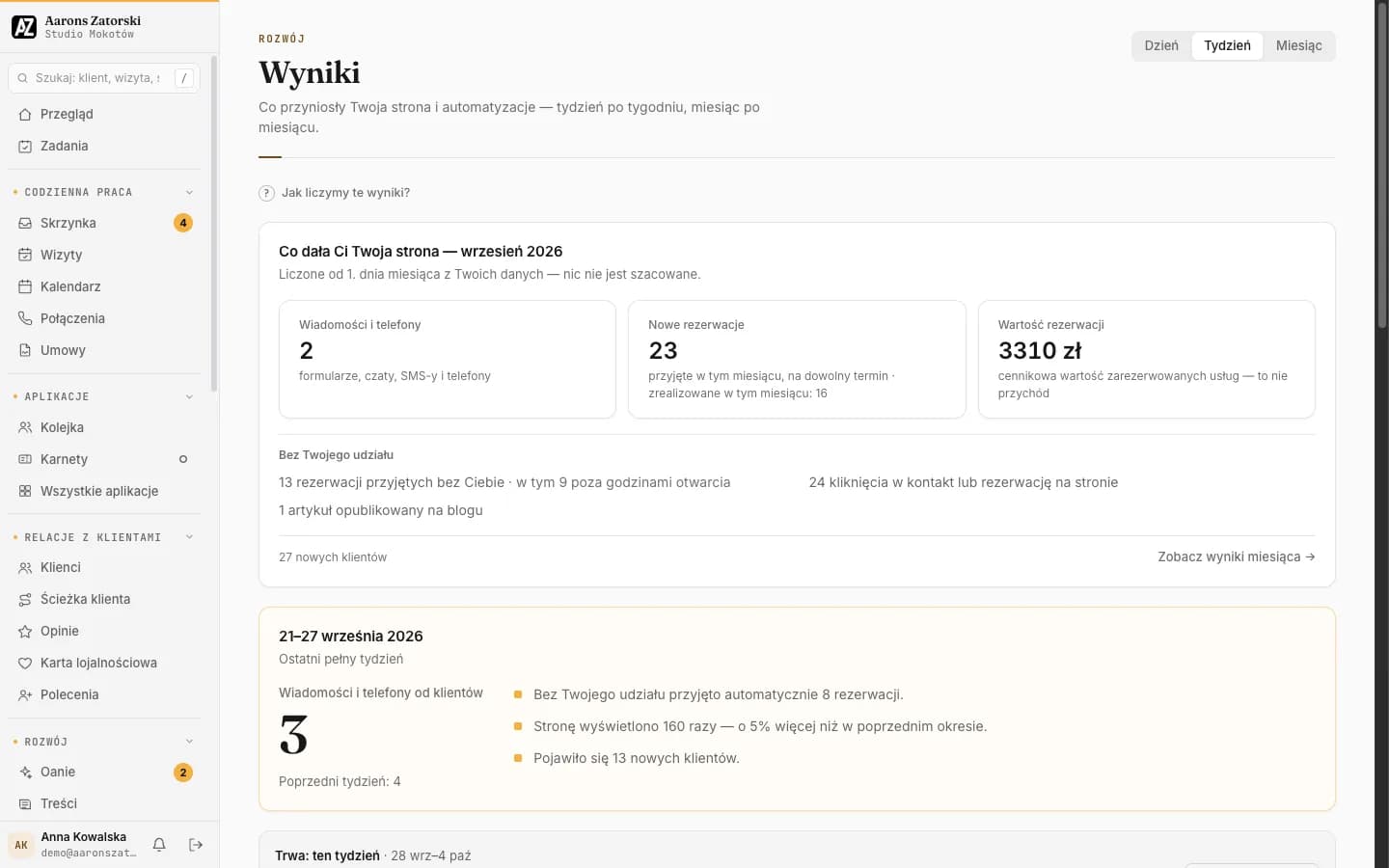
Task: Collapse the Rozwój sidebar section
Action: pos(189,742)
